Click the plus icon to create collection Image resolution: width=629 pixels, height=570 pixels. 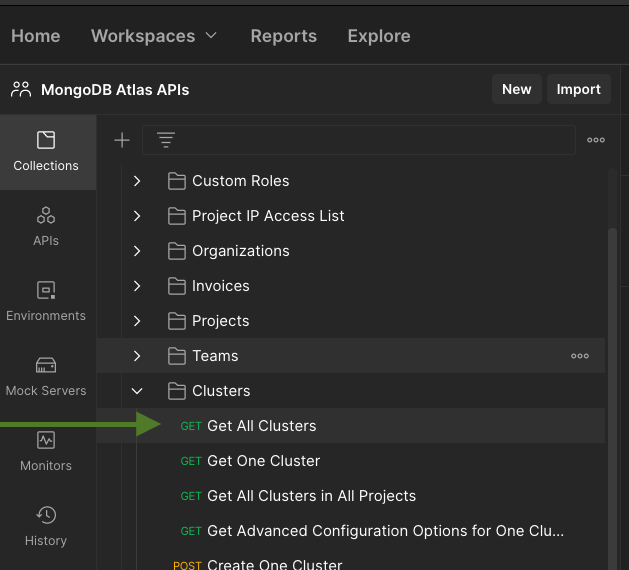point(122,140)
